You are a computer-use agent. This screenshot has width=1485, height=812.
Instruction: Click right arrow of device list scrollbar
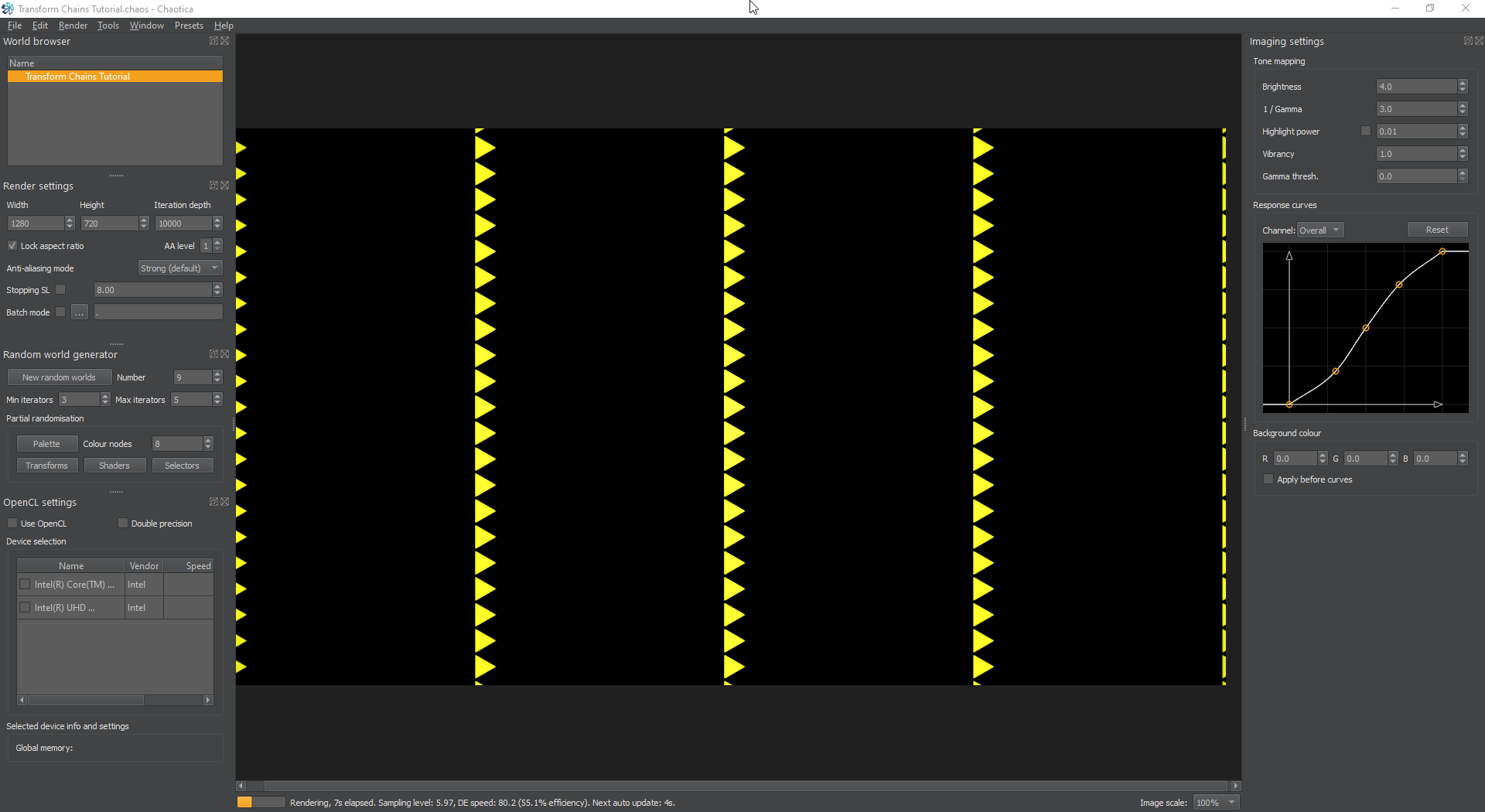point(208,700)
